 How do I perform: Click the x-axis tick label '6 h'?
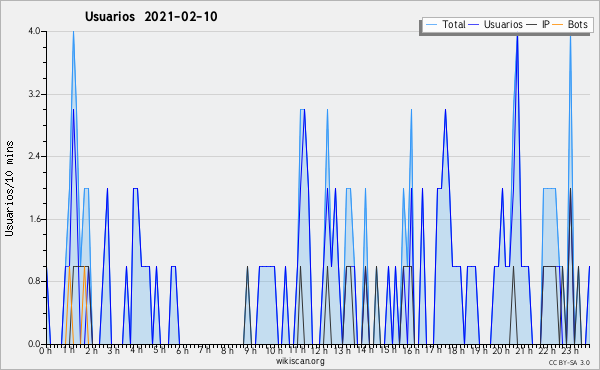[x=182, y=351]
